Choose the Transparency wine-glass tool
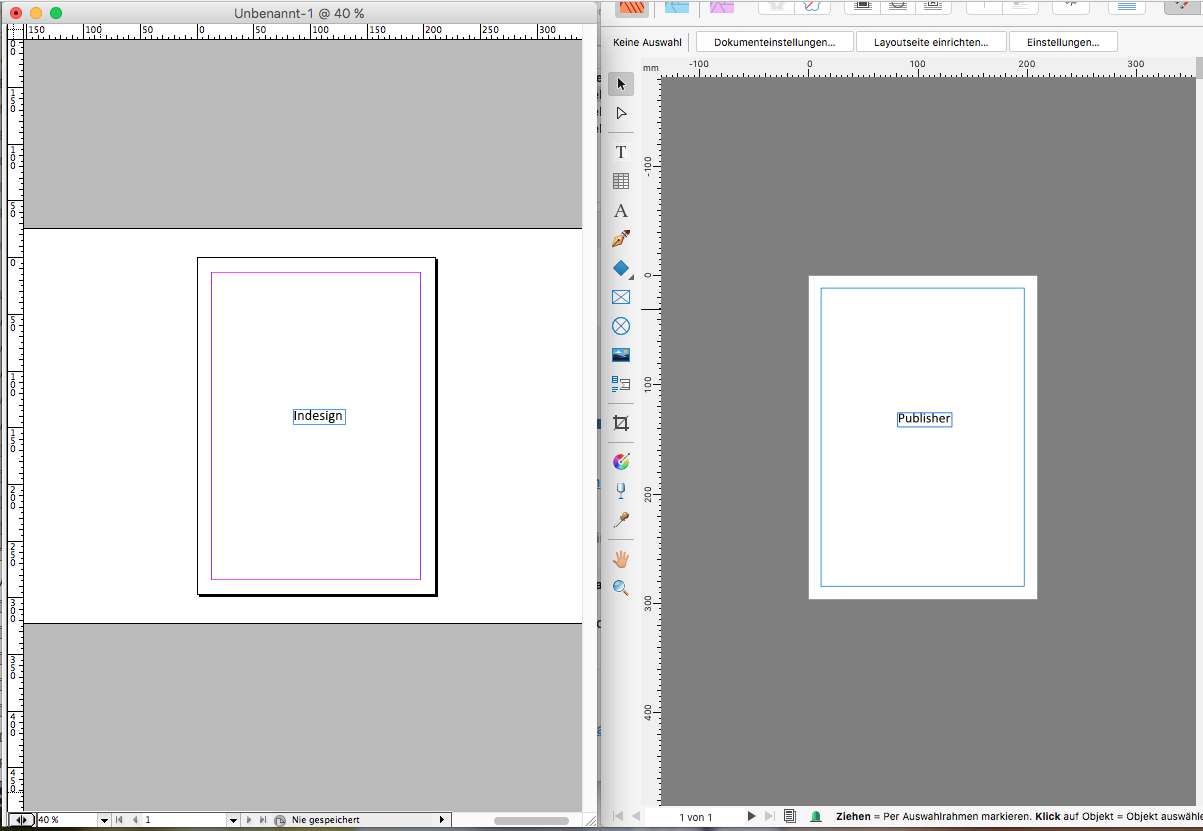This screenshot has width=1203, height=831. tap(621, 490)
